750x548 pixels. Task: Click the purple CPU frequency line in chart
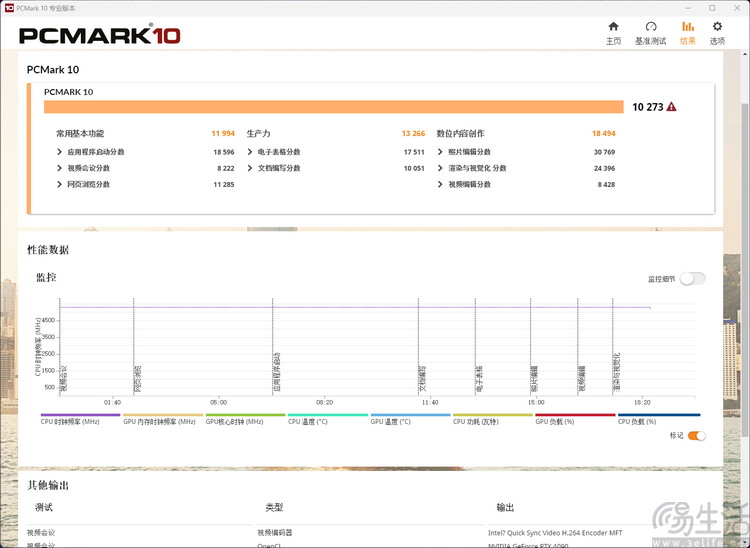[x=355, y=307]
